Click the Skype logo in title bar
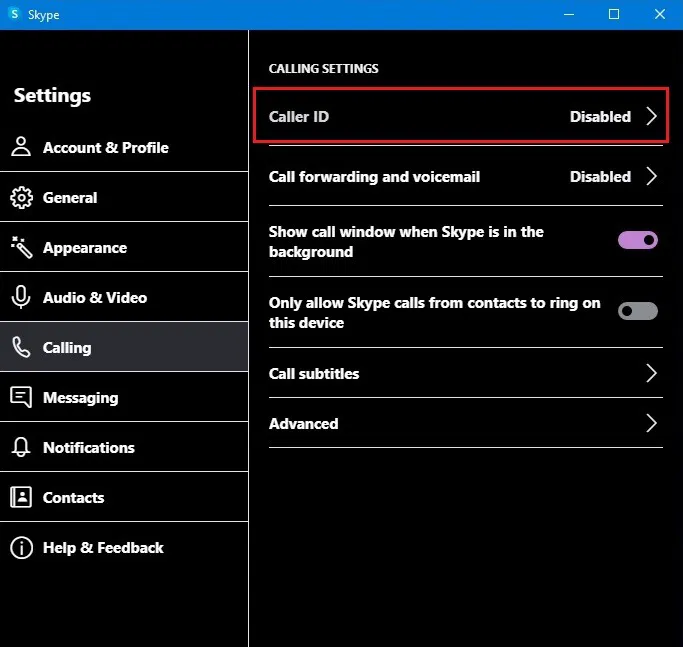The width and height of the screenshot is (683, 647). click(14, 14)
